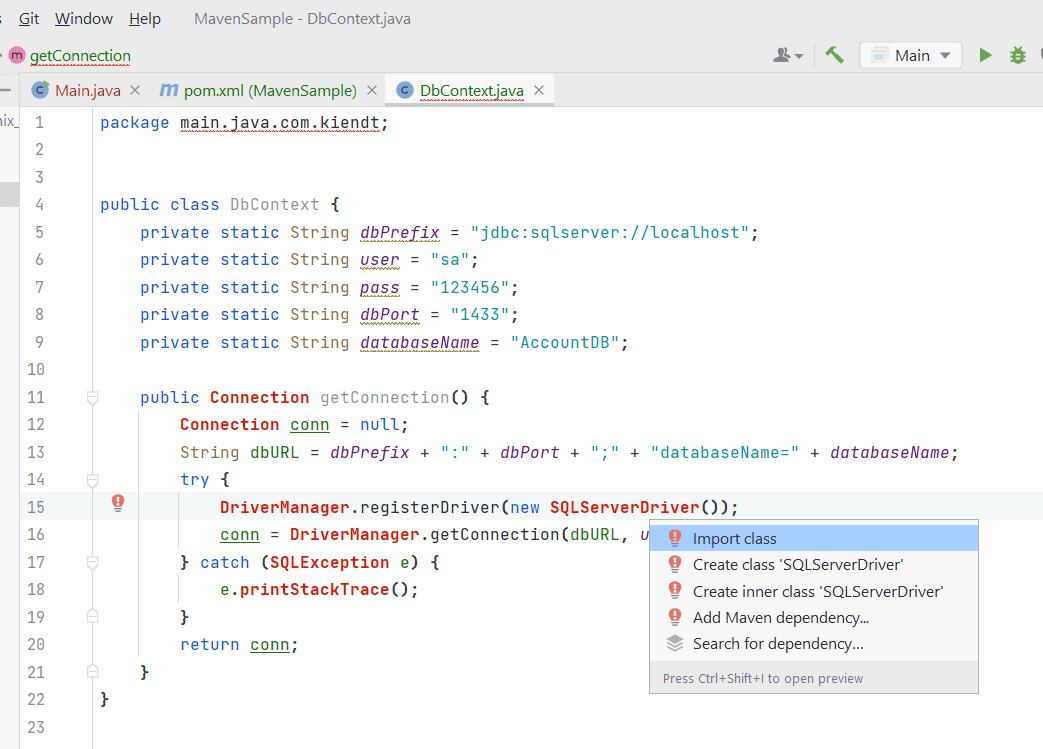Run the Main configuration
This screenshot has width=1043, height=749.
(985, 55)
